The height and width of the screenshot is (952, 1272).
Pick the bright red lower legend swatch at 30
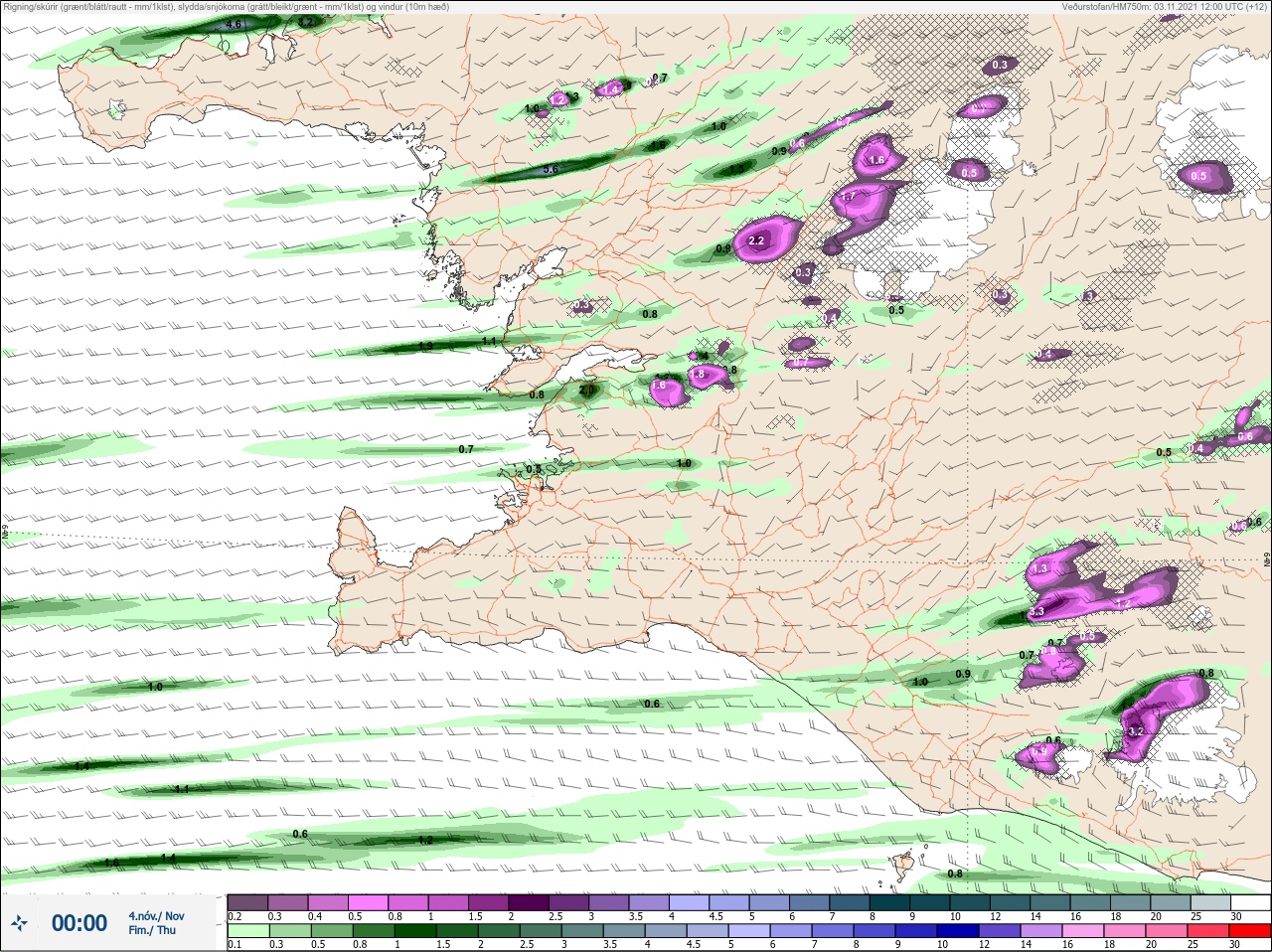(1250, 931)
